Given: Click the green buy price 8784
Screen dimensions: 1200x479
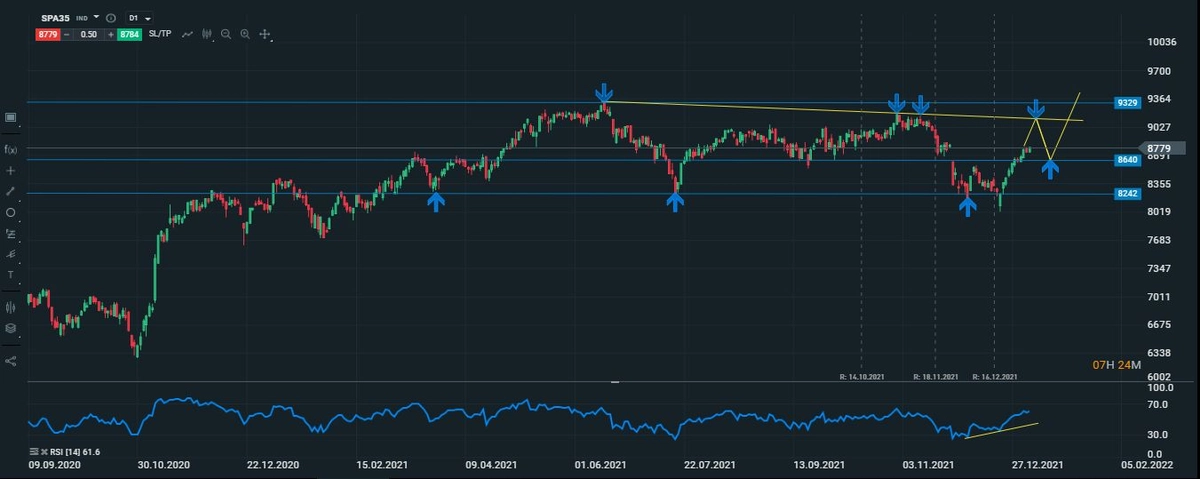Looking at the screenshot, I should pos(129,34).
